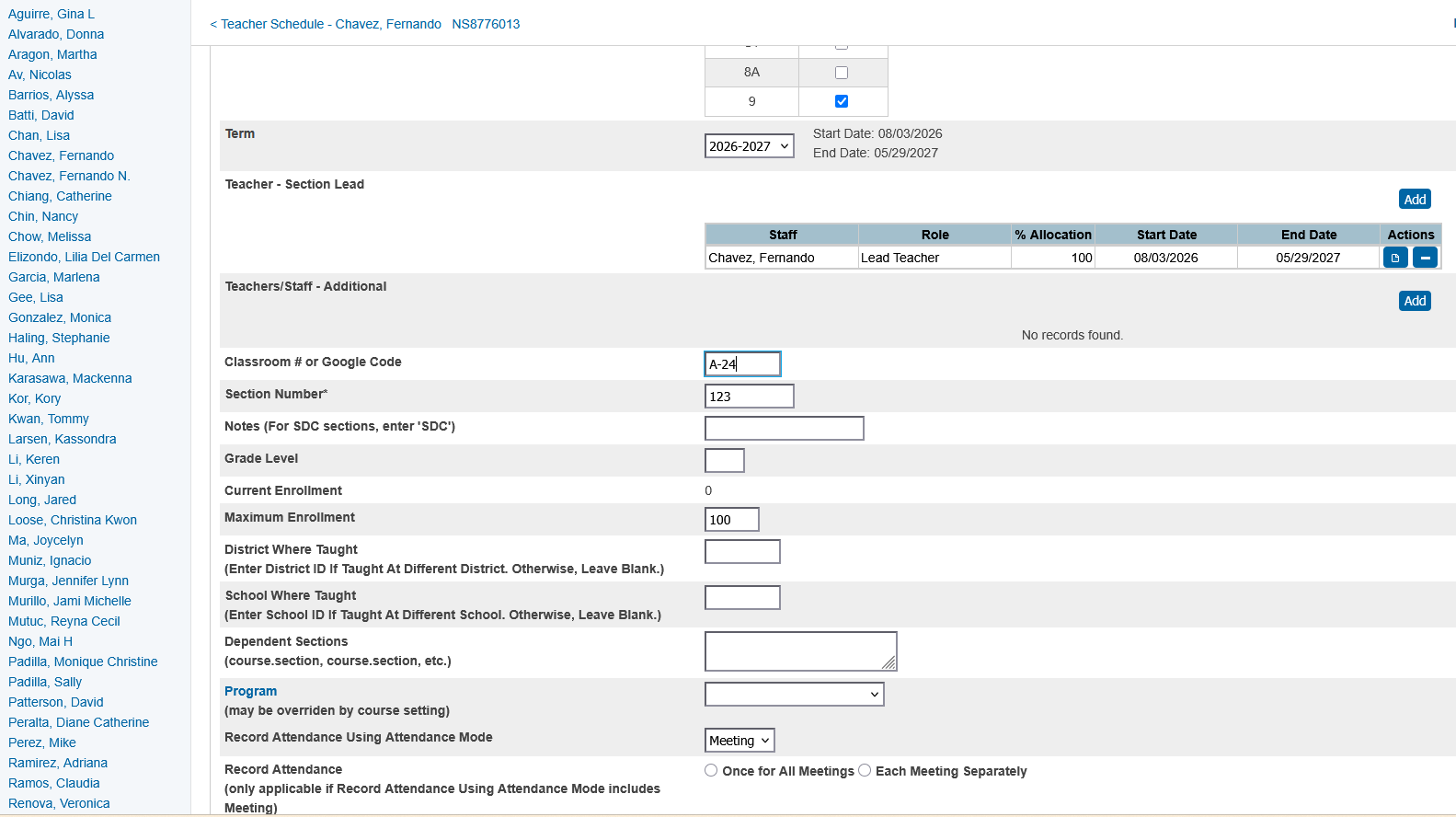Remove the Chavez, Fernando lead teacher row
The height and width of the screenshot is (817, 1456).
(1425, 258)
